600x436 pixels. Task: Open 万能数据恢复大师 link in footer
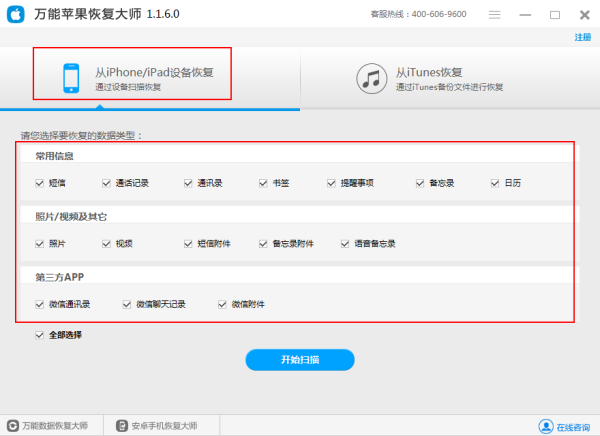click(x=55, y=426)
